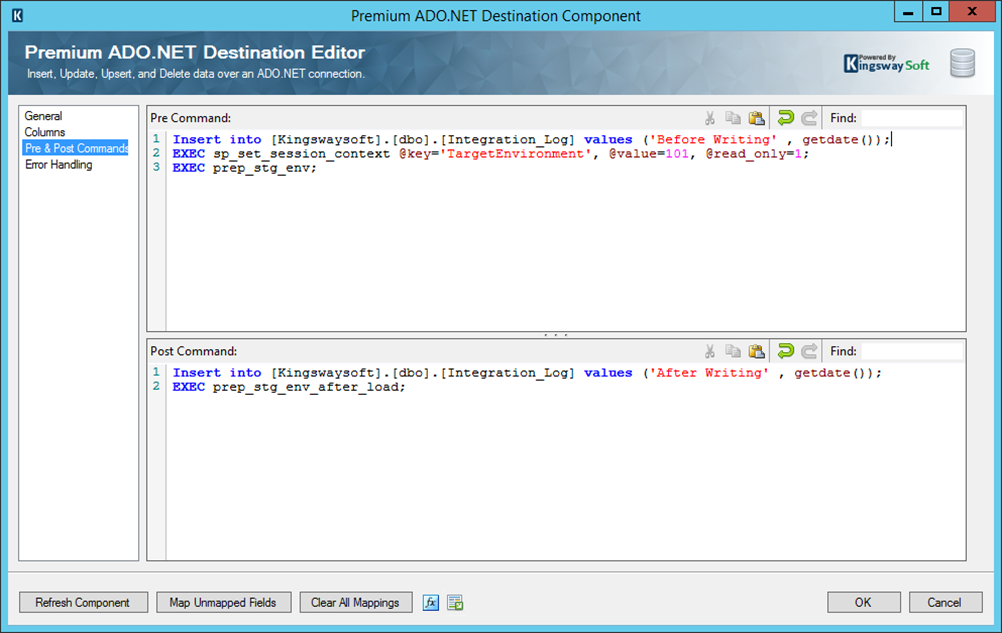The image size is (1002, 633).
Task: Undo the last Post Command edit
Action: click(x=786, y=351)
